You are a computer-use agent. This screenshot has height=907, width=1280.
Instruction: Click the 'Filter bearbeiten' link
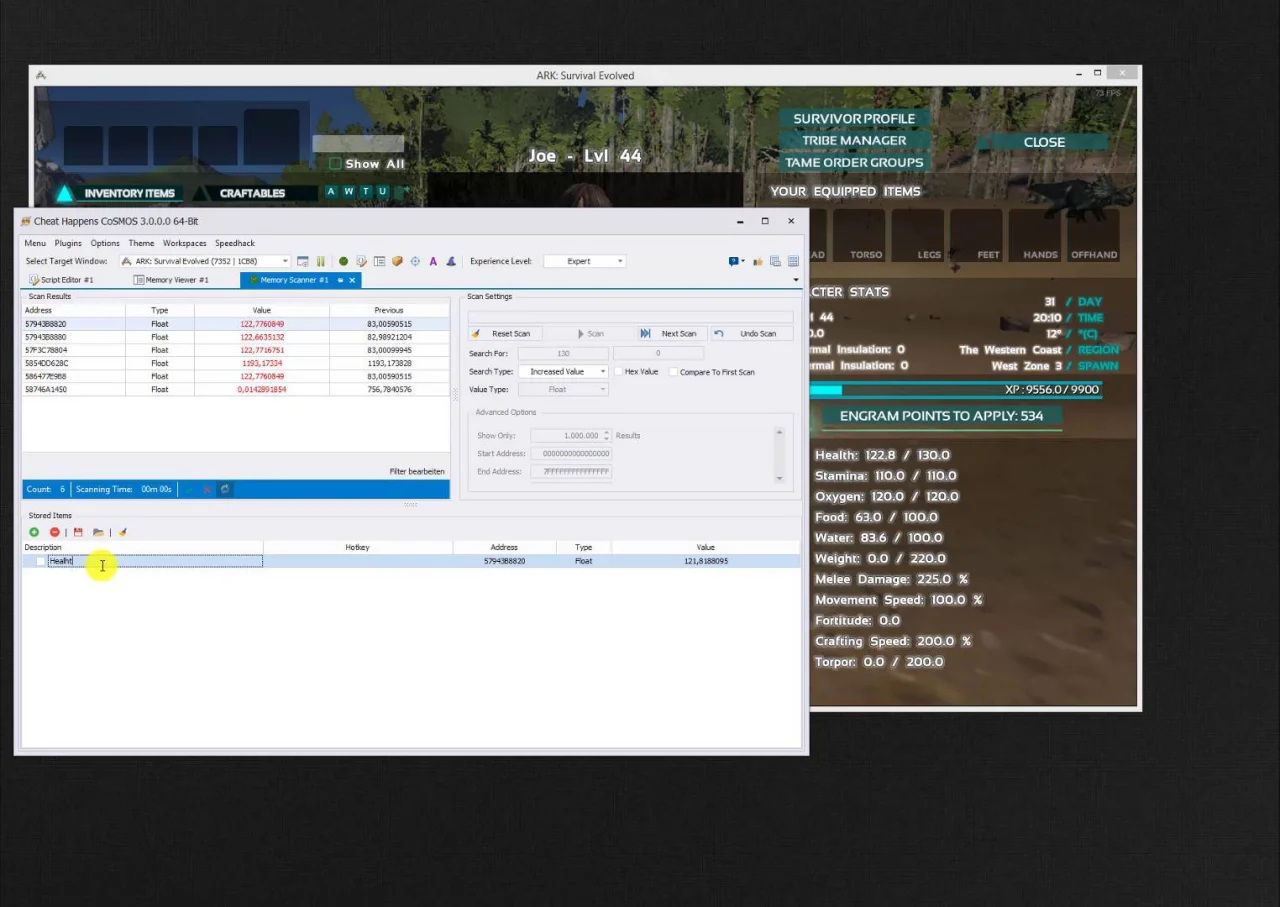click(x=417, y=471)
